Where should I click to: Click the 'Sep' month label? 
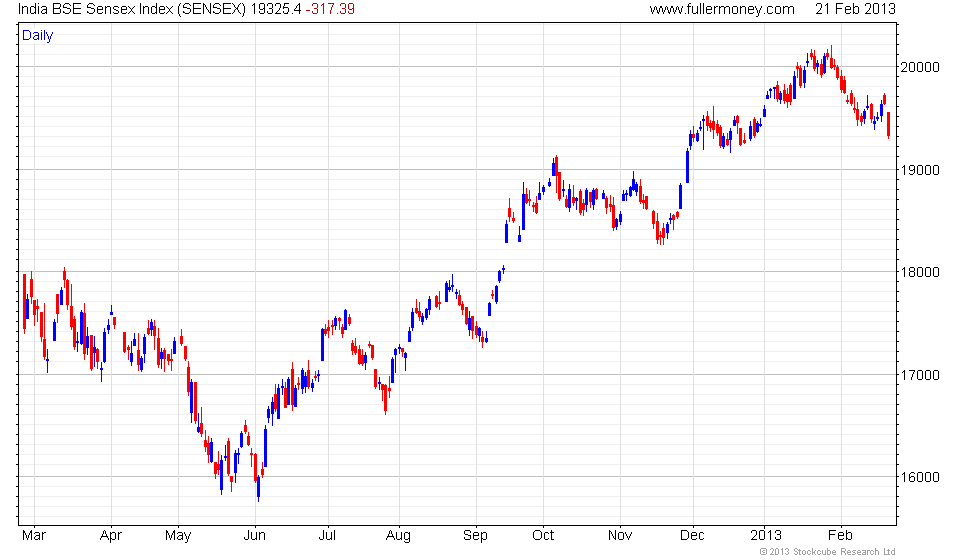point(475,536)
